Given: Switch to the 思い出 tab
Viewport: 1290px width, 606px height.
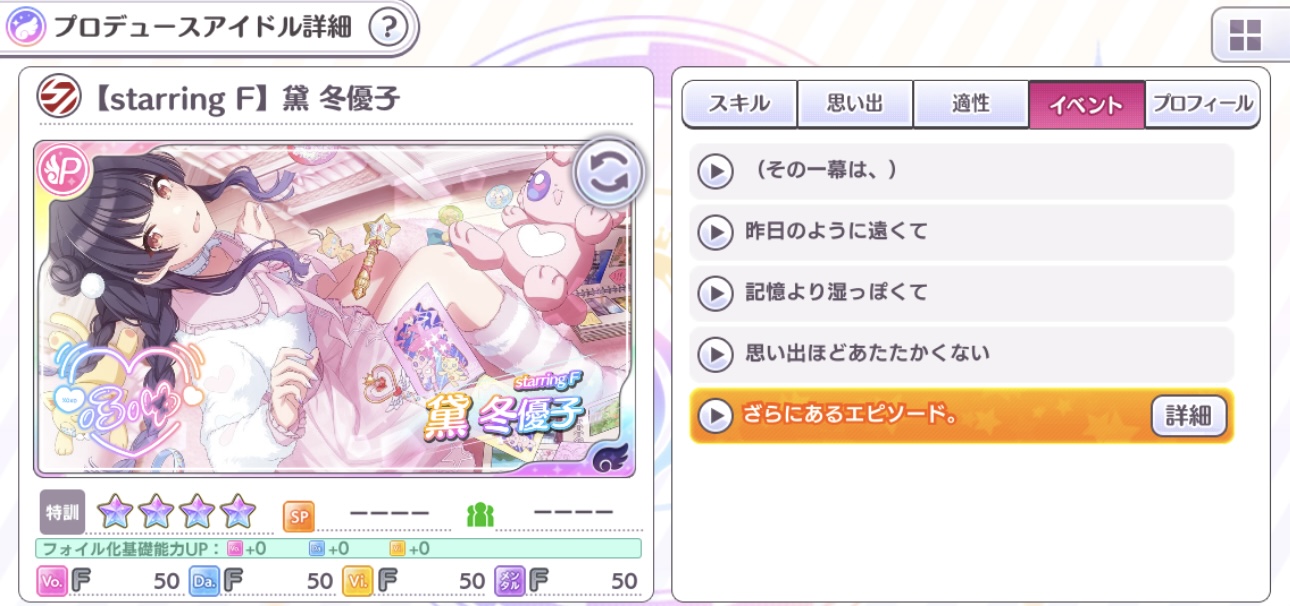Looking at the screenshot, I should (855, 104).
